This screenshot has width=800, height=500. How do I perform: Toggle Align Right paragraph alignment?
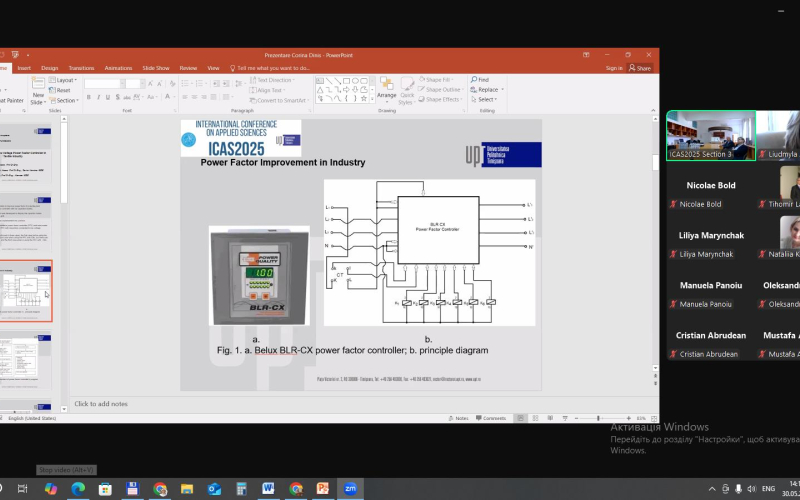204,97
